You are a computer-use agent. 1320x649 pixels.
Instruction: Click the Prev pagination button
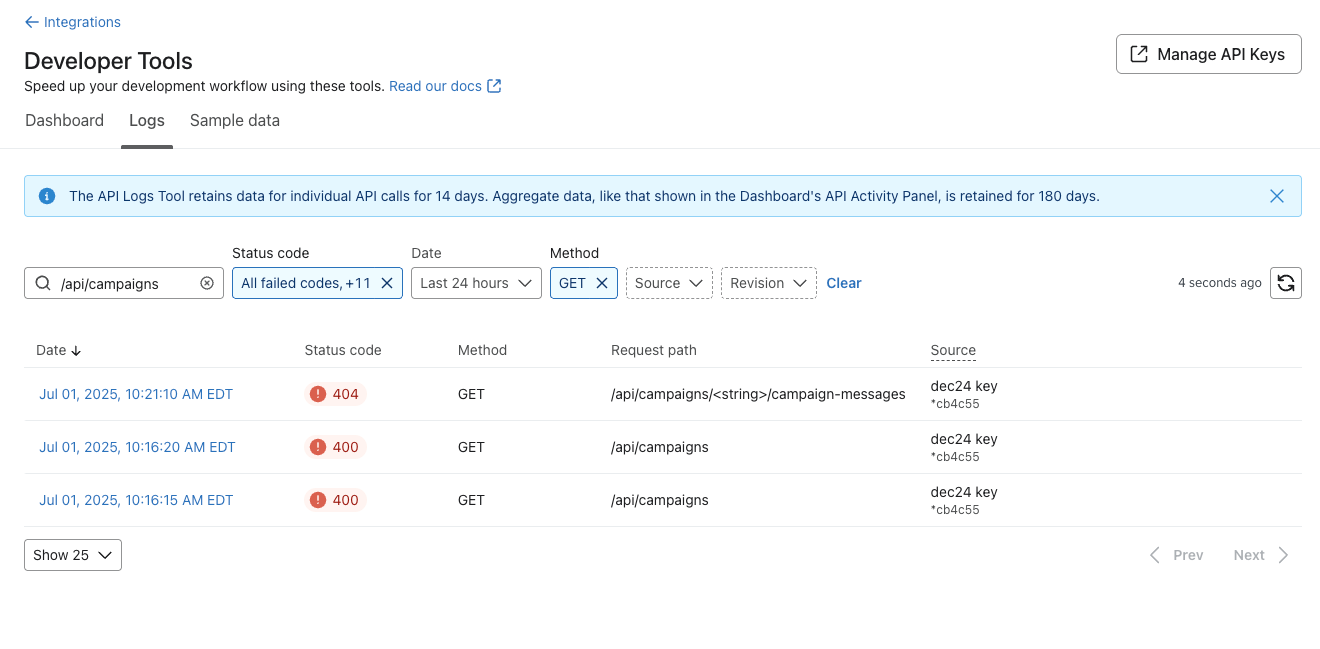point(1176,555)
